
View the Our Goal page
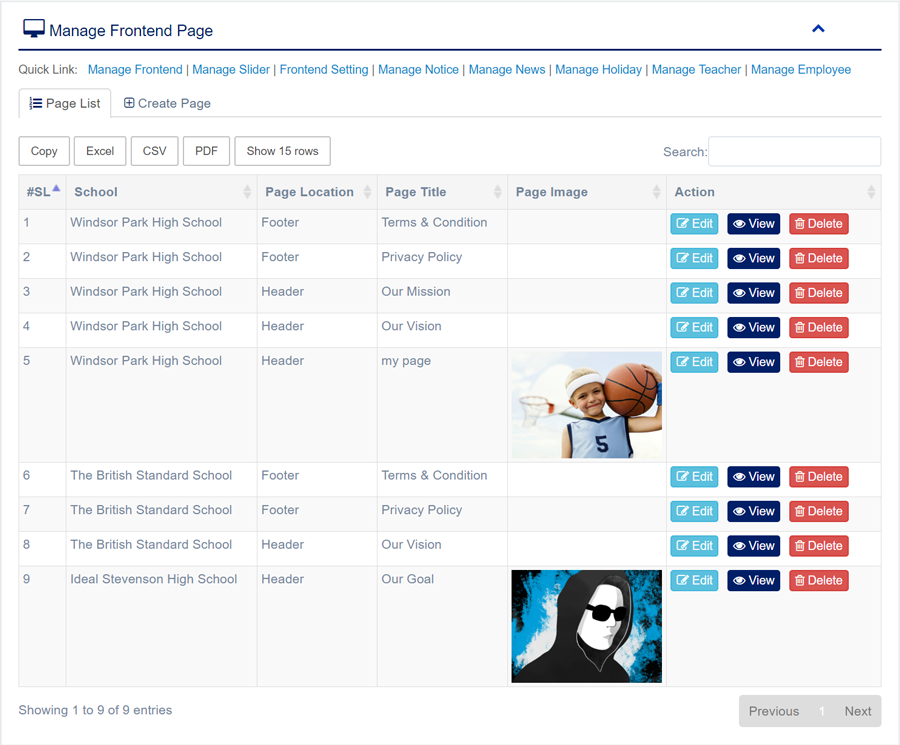coord(754,580)
